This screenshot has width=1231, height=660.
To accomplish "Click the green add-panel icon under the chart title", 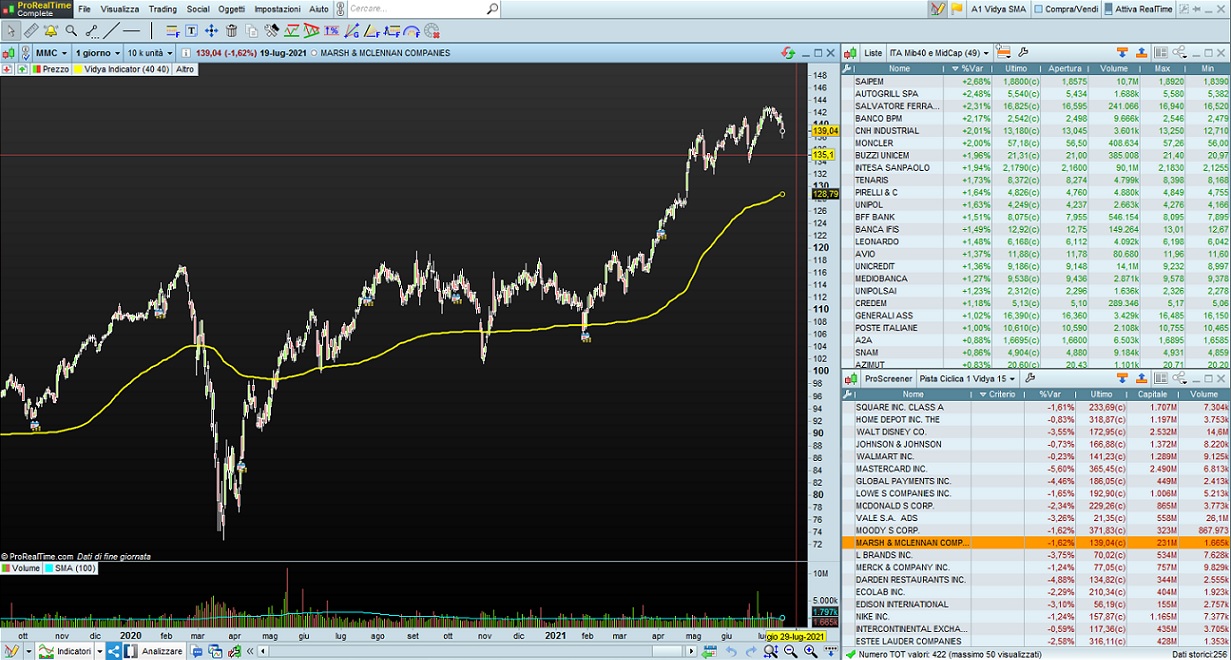I will click(22, 69).
